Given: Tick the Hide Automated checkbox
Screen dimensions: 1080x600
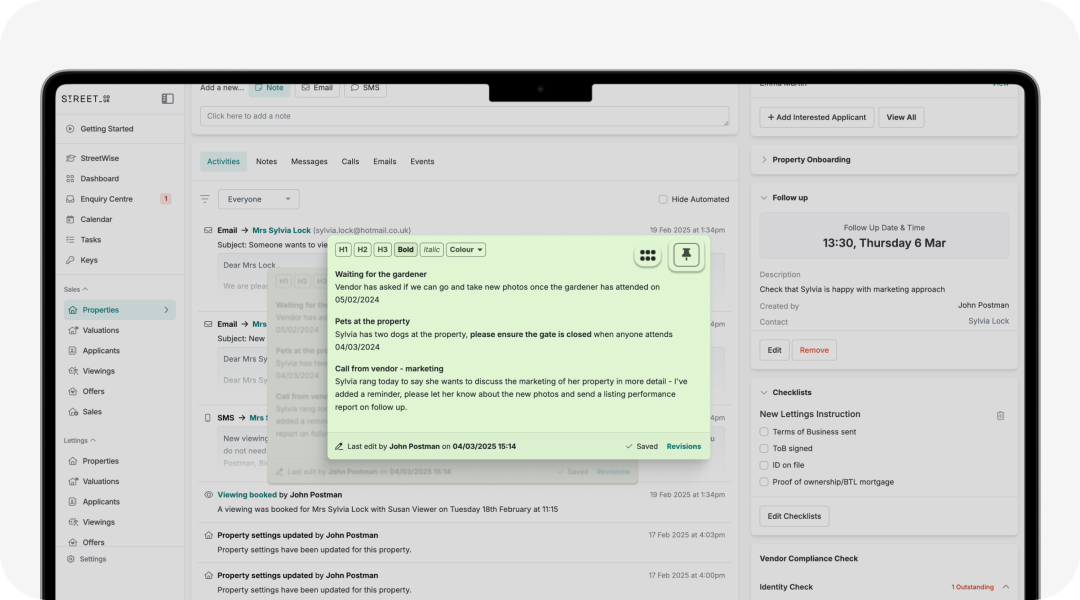Looking at the screenshot, I should pos(663,200).
